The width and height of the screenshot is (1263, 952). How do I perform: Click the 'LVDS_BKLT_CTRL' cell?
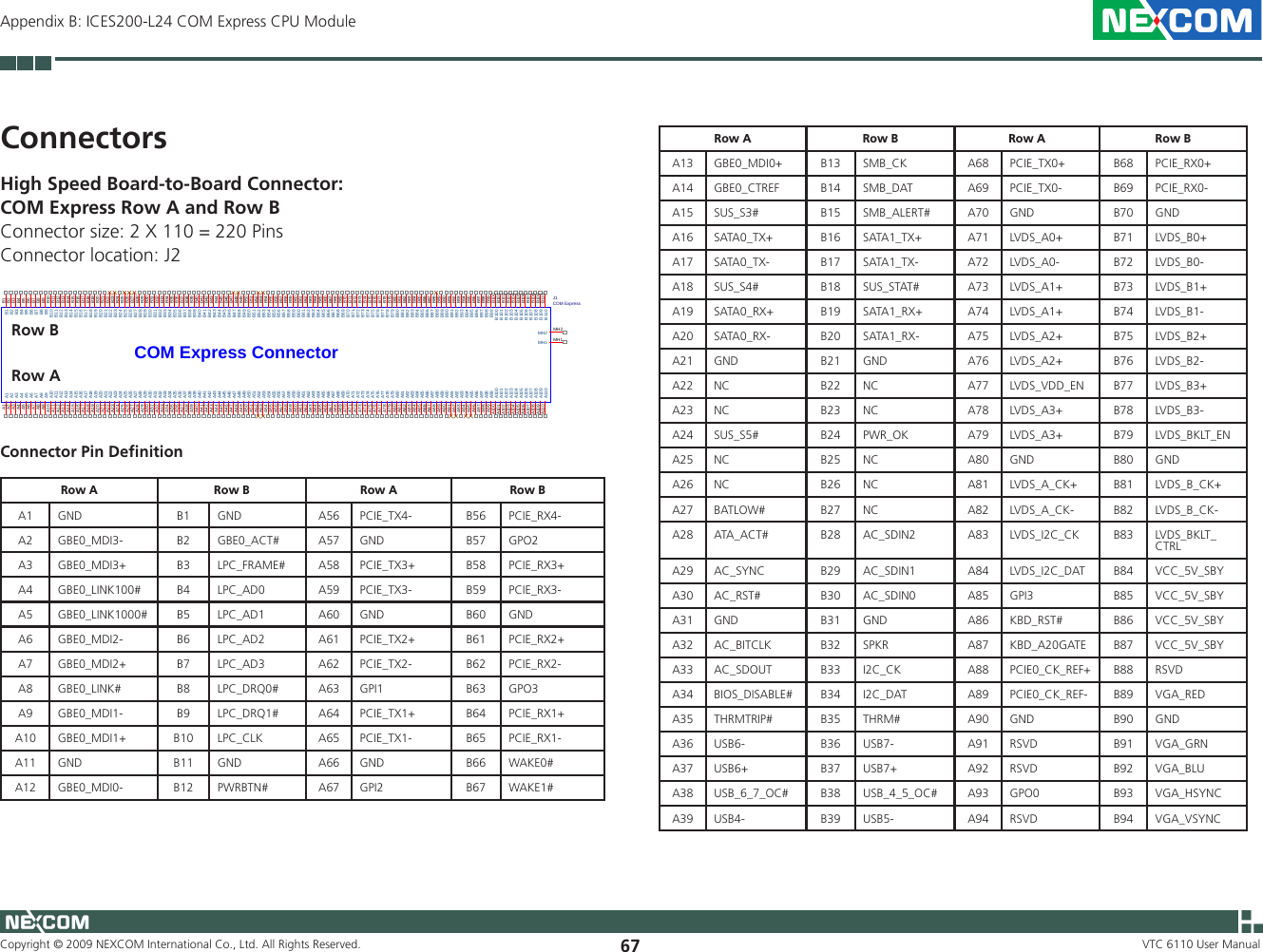(1196, 540)
